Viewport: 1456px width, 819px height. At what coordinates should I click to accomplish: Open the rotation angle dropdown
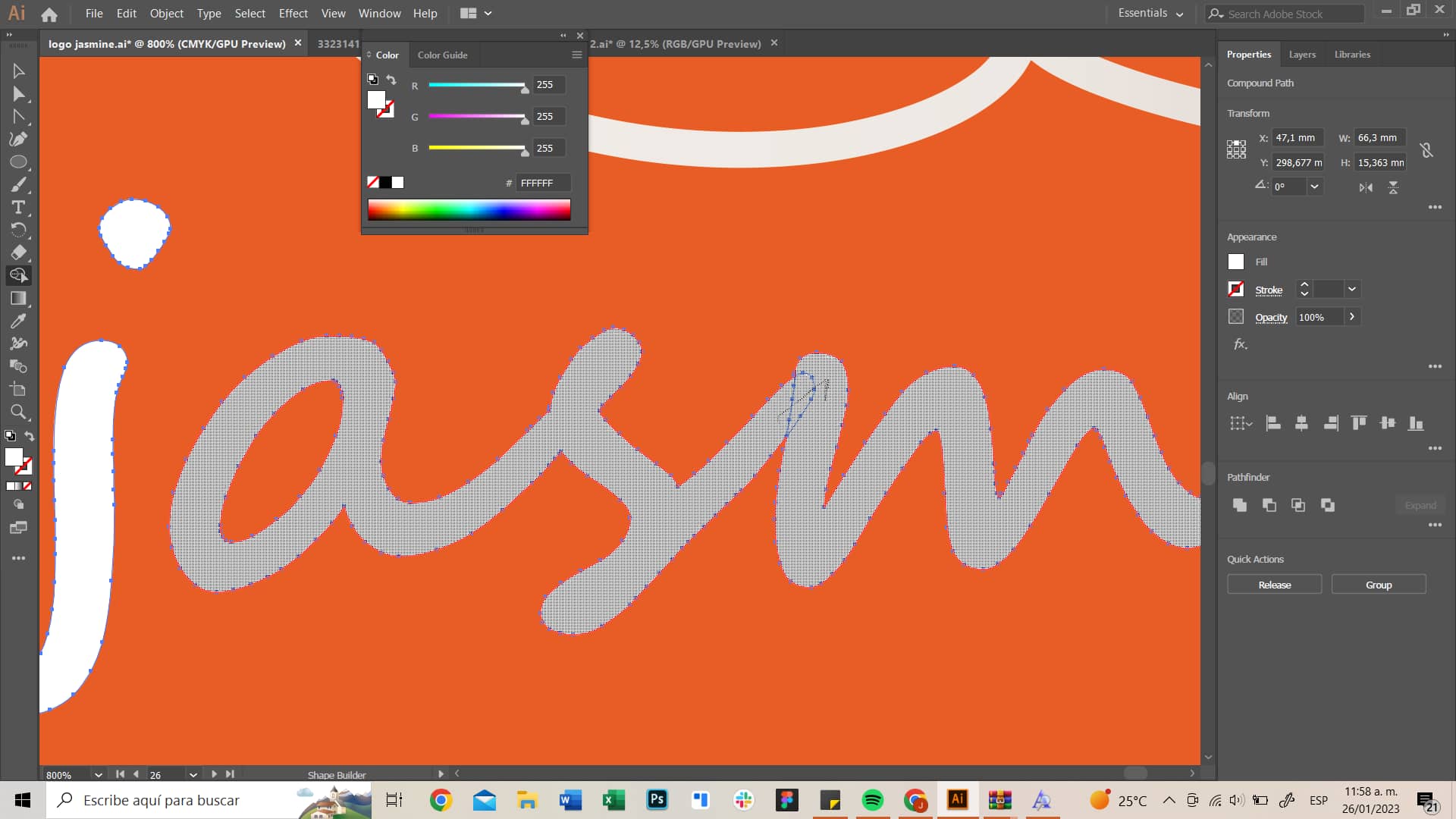point(1314,187)
